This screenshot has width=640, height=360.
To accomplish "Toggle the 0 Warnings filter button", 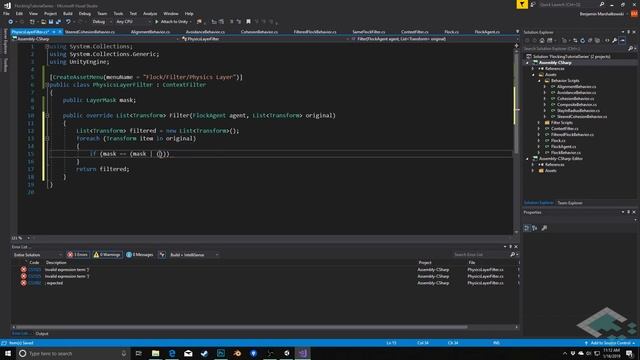I will click(107, 255).
